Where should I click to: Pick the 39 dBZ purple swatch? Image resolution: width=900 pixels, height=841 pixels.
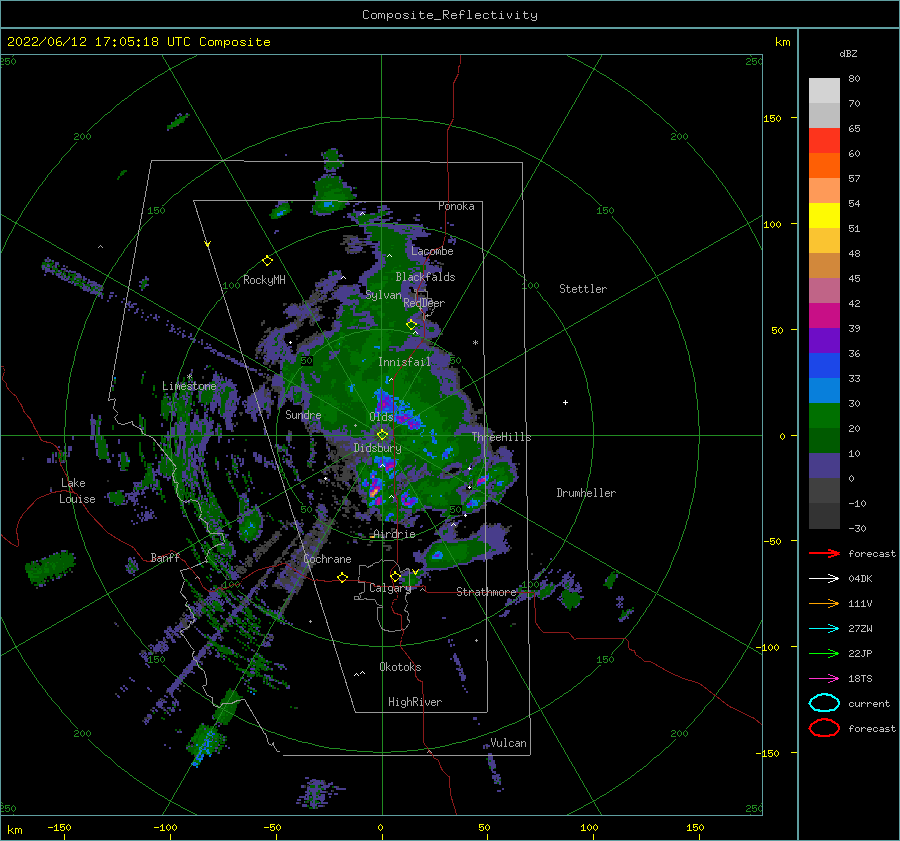824,340
